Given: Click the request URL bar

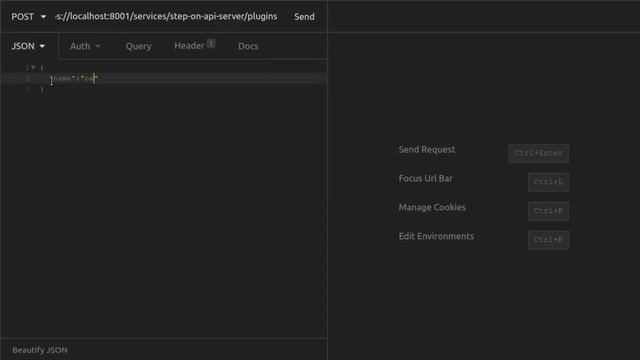Looking at the screenshot, I should (x=167, y=16).
